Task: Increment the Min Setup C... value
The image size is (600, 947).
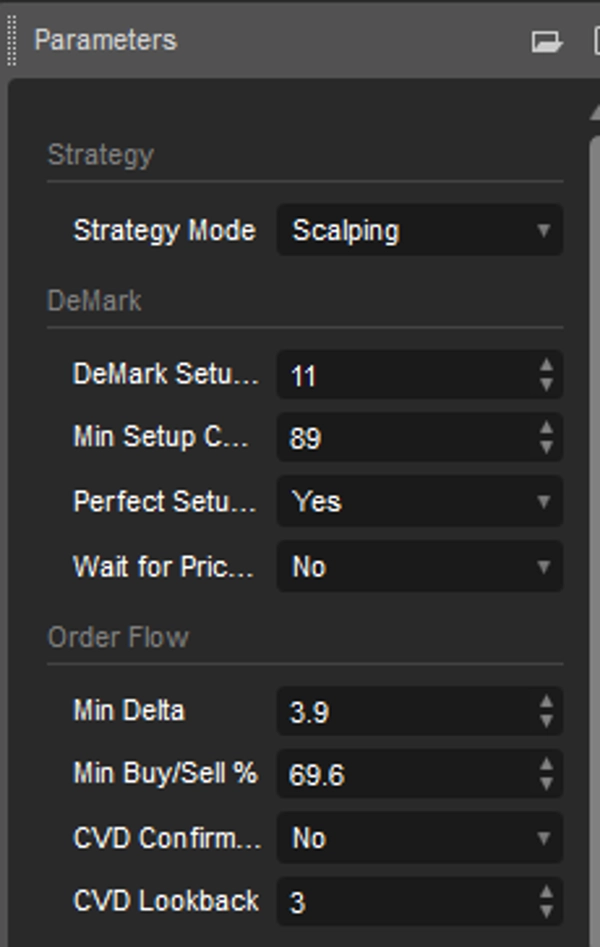Action: coord(546,429)
